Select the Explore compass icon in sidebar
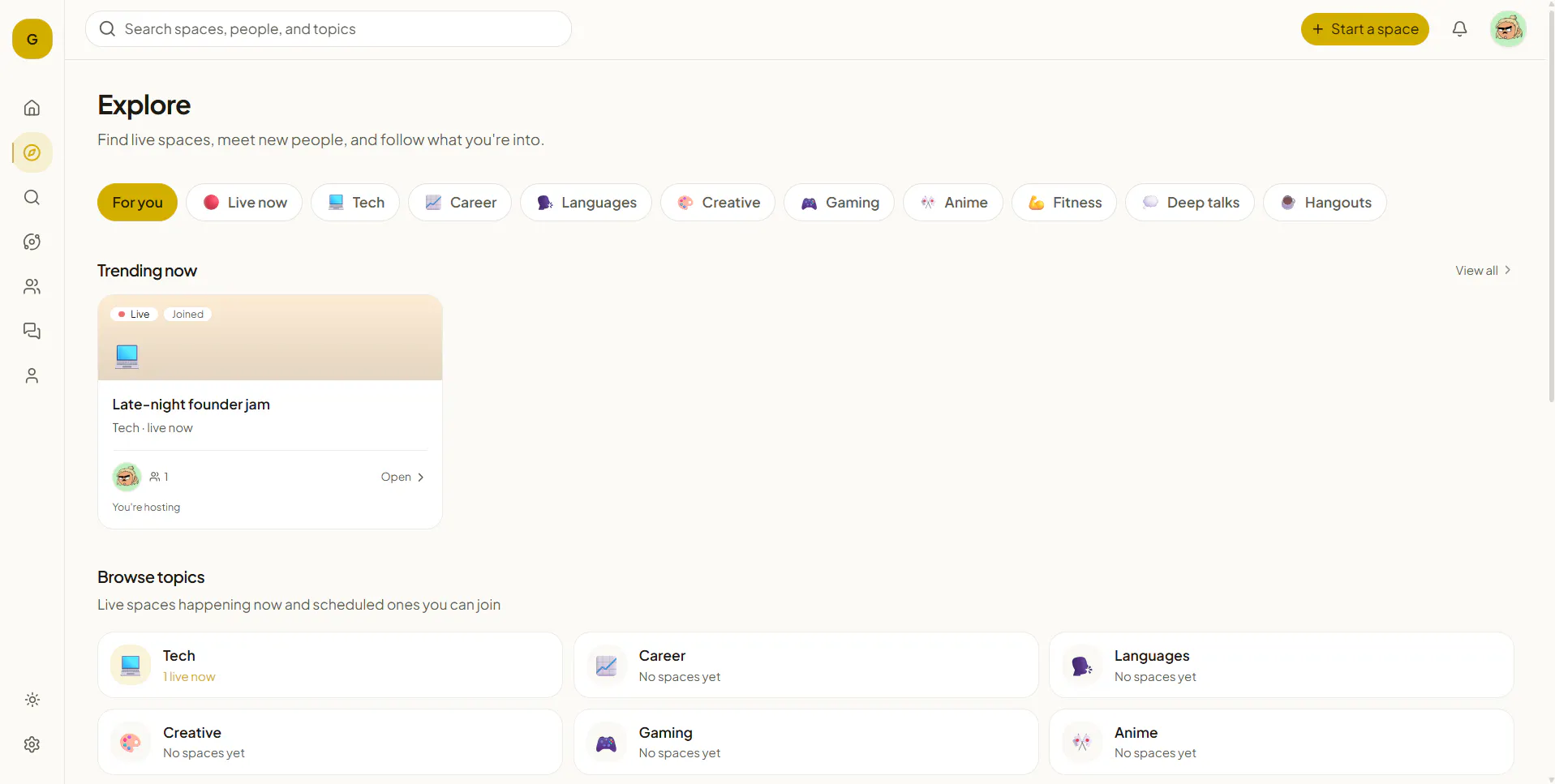Image resolution: width=1555 pixels, height=784 pixels. coord(32,152)
